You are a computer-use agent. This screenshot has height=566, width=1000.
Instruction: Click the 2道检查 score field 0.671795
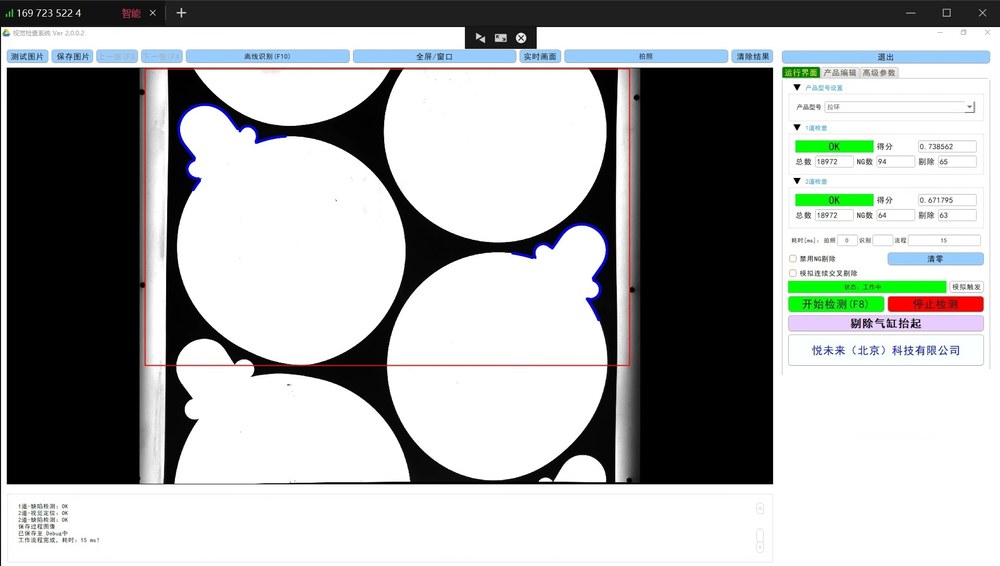(946, 200)
